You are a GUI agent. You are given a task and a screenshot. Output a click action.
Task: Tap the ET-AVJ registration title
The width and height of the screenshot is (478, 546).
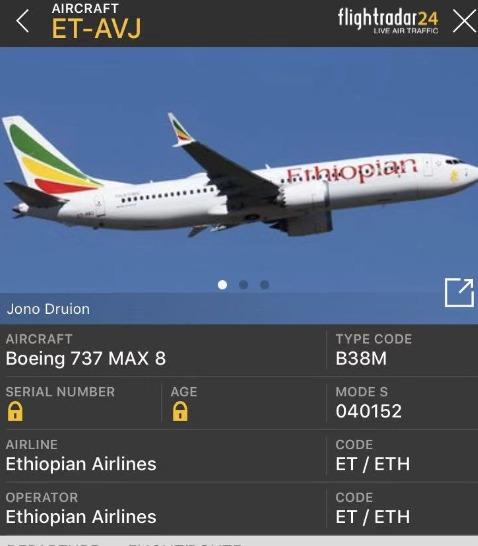click(96, 29)
